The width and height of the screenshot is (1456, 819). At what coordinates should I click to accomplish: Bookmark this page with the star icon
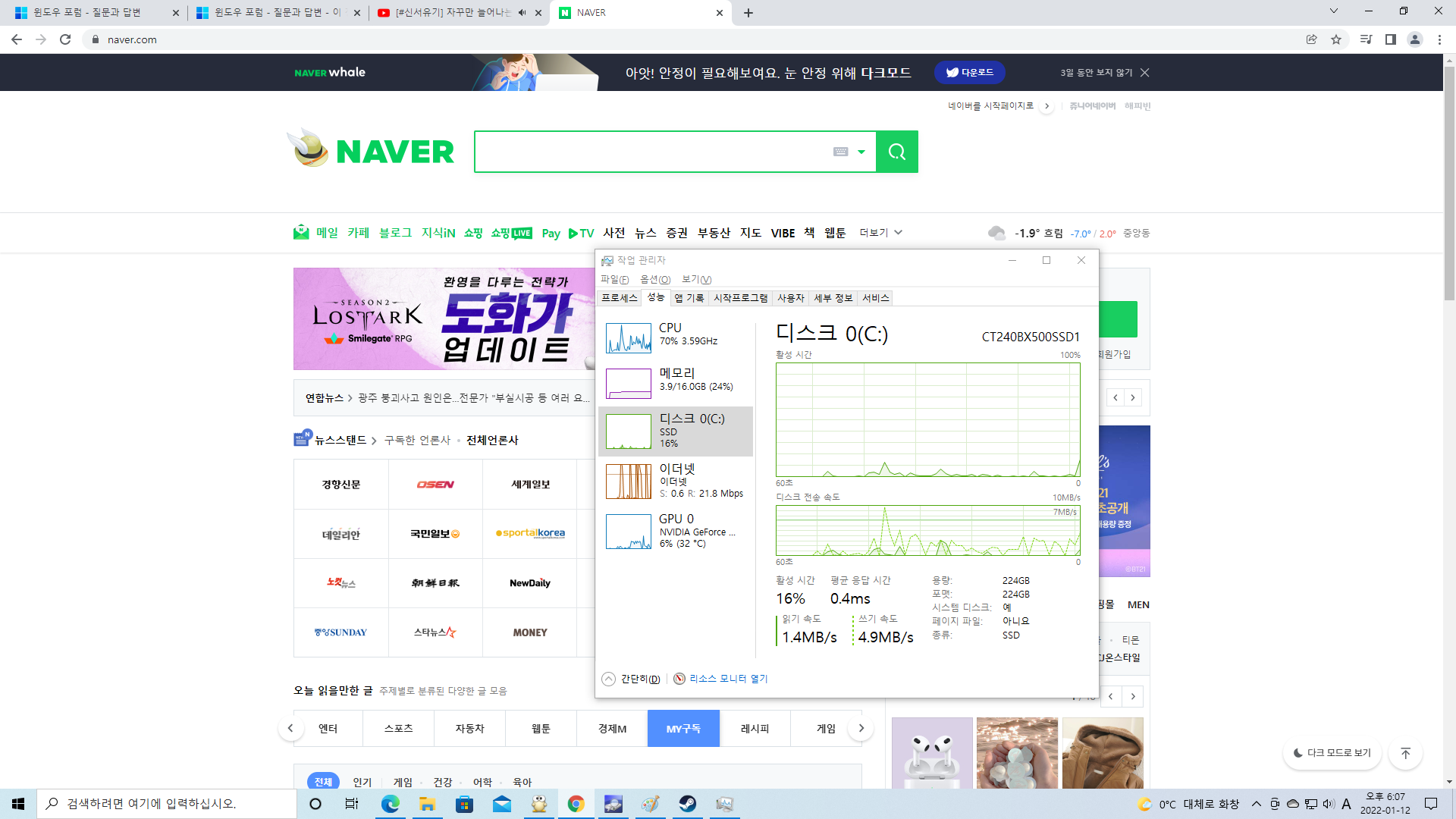pos(1336,39)
